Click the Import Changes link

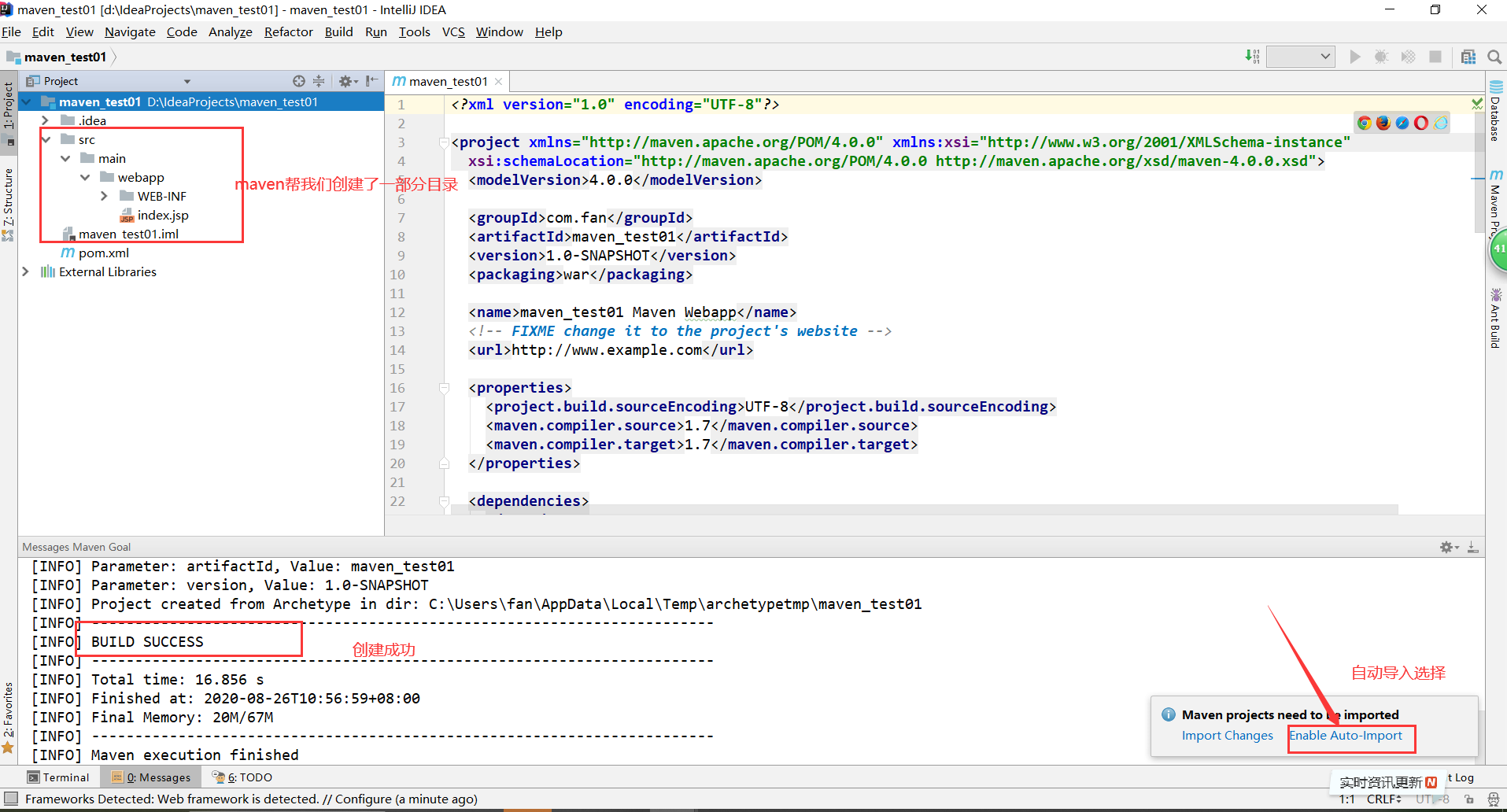click(1227, 736)
